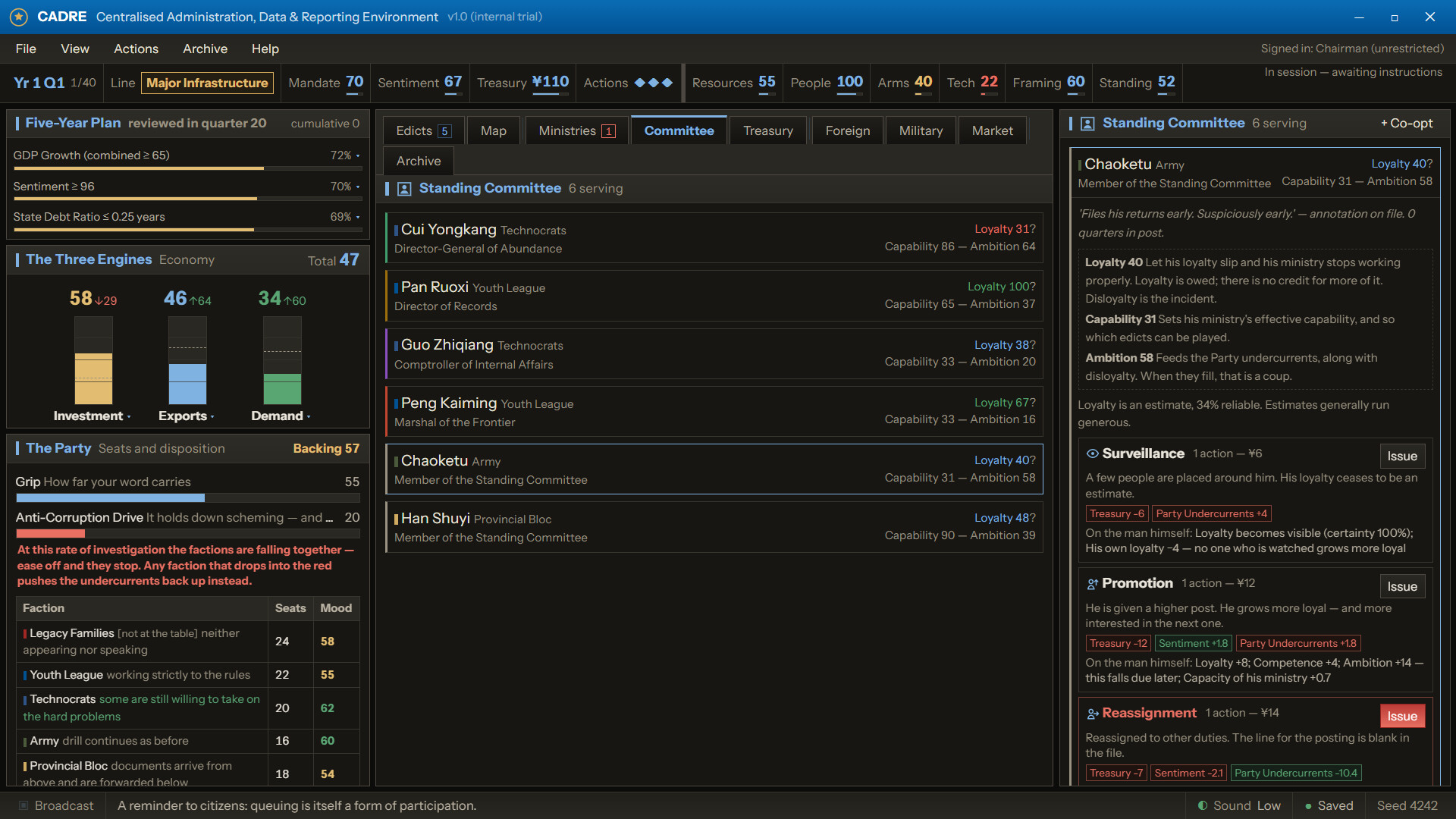This screenshot has width=1456, height=819.
Task: Select Han Shuyi committee row
Action: (x=714, y=527)
